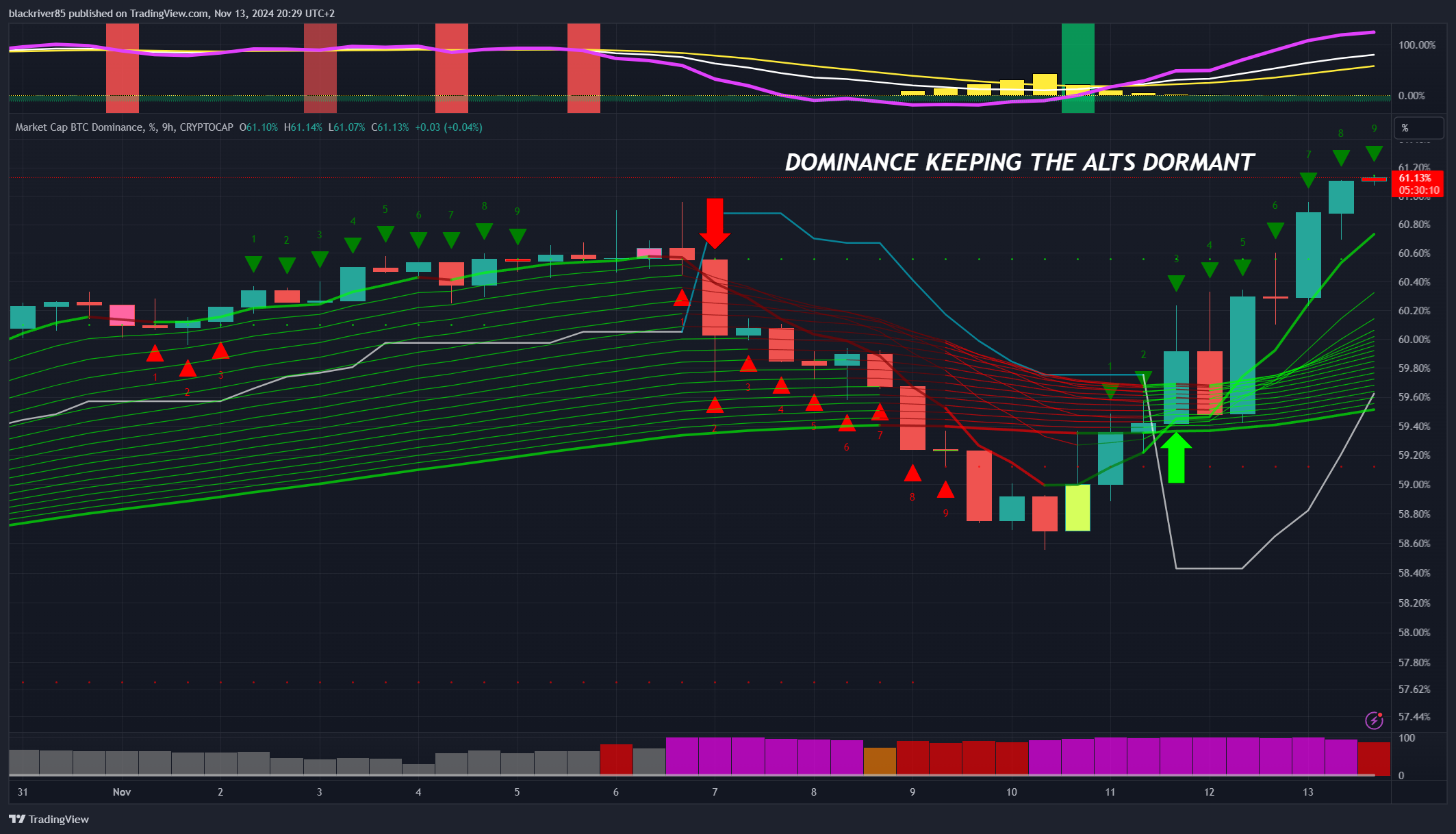Click the 13 date label on the time axis

point(1308,792)
